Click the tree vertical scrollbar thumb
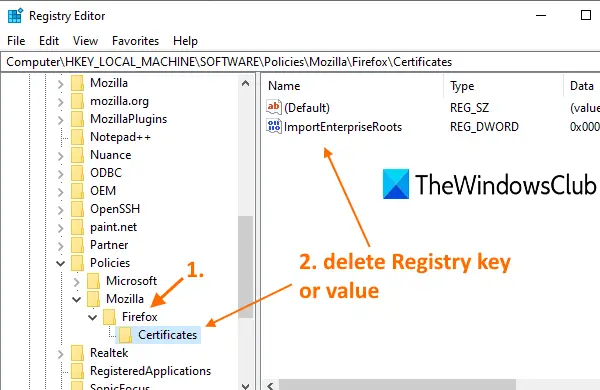Image resolution: width=600 pixels, height=390 pixels. point(246,267)
